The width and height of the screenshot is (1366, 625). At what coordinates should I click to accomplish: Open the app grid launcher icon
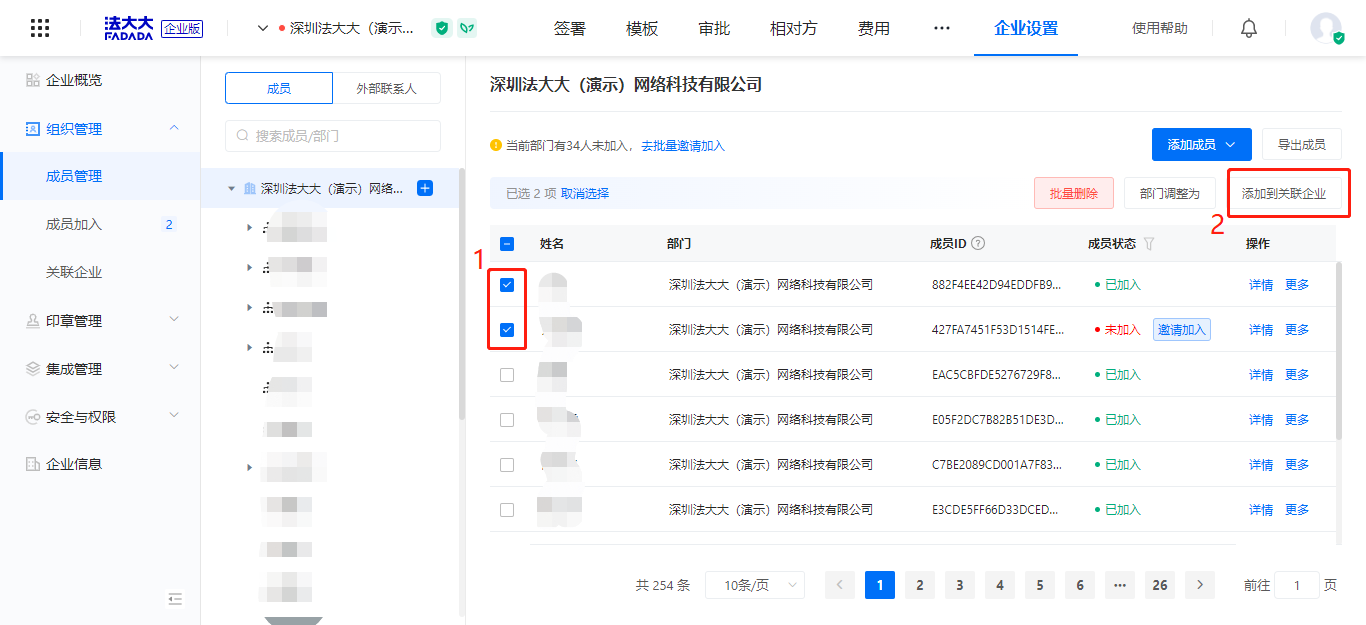[40, 28]
